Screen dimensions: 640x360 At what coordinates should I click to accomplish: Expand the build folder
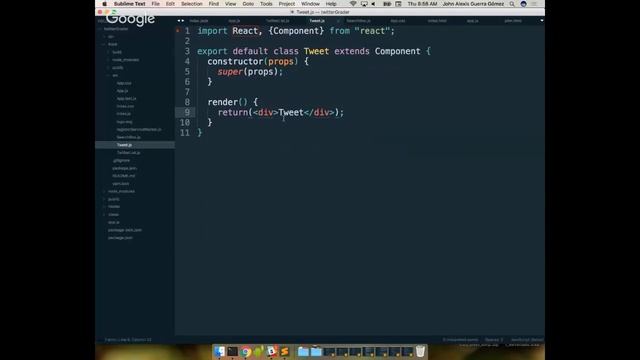[x=109, y=52]
